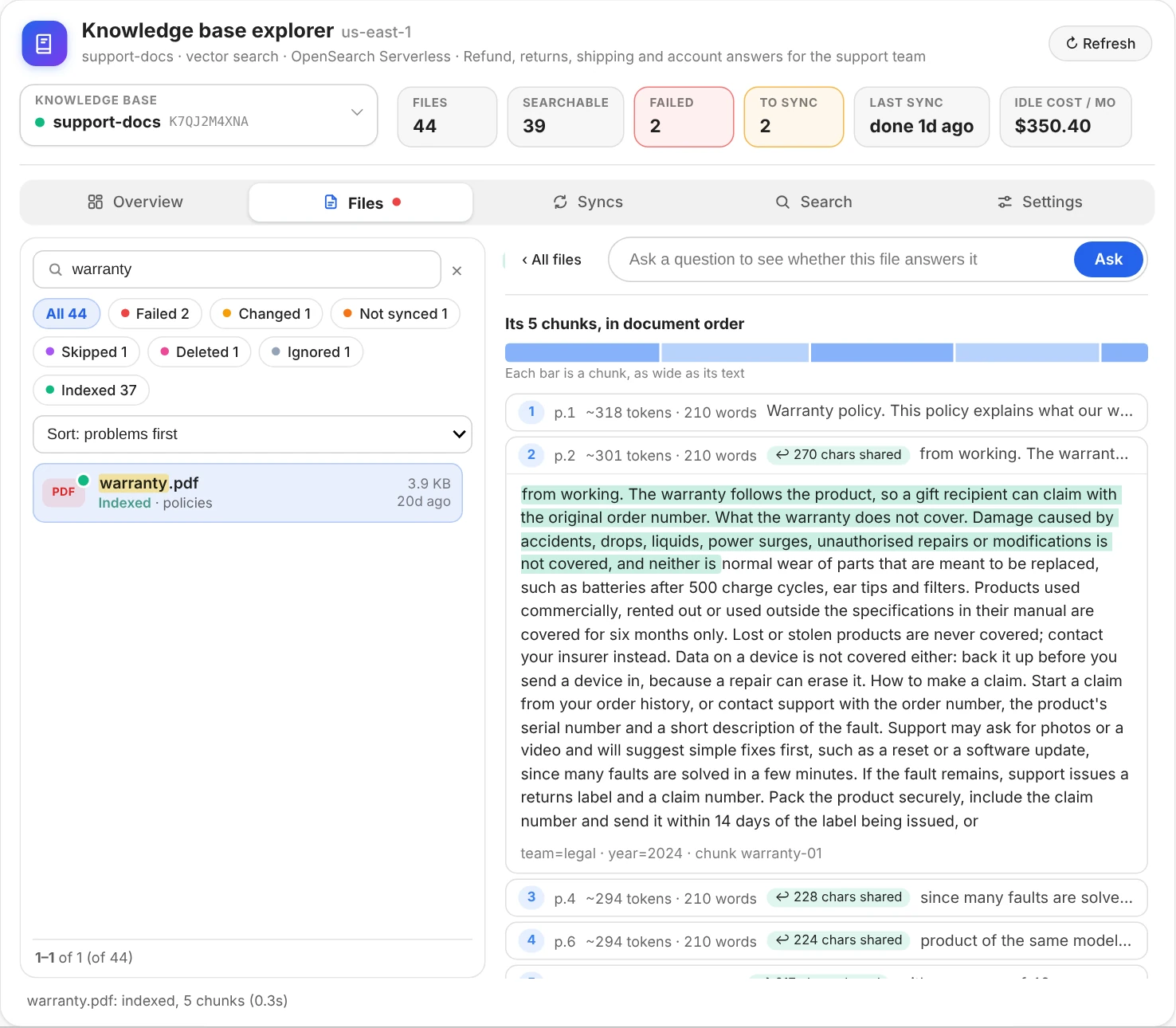Toggle the All 44 filter chip

click(x=66, y=314)
